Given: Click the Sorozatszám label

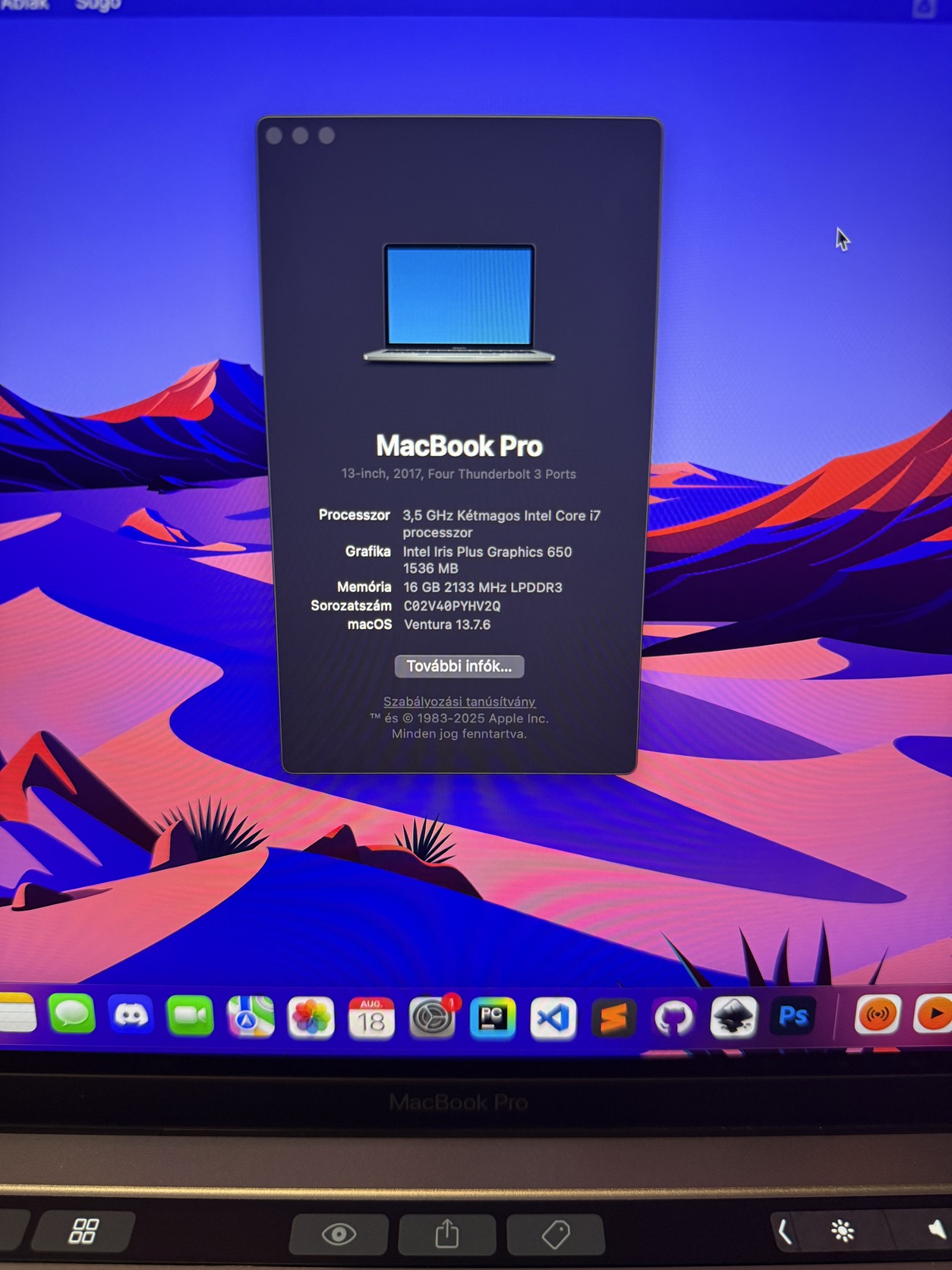Looking at the screenshot, I should [351, 606].
